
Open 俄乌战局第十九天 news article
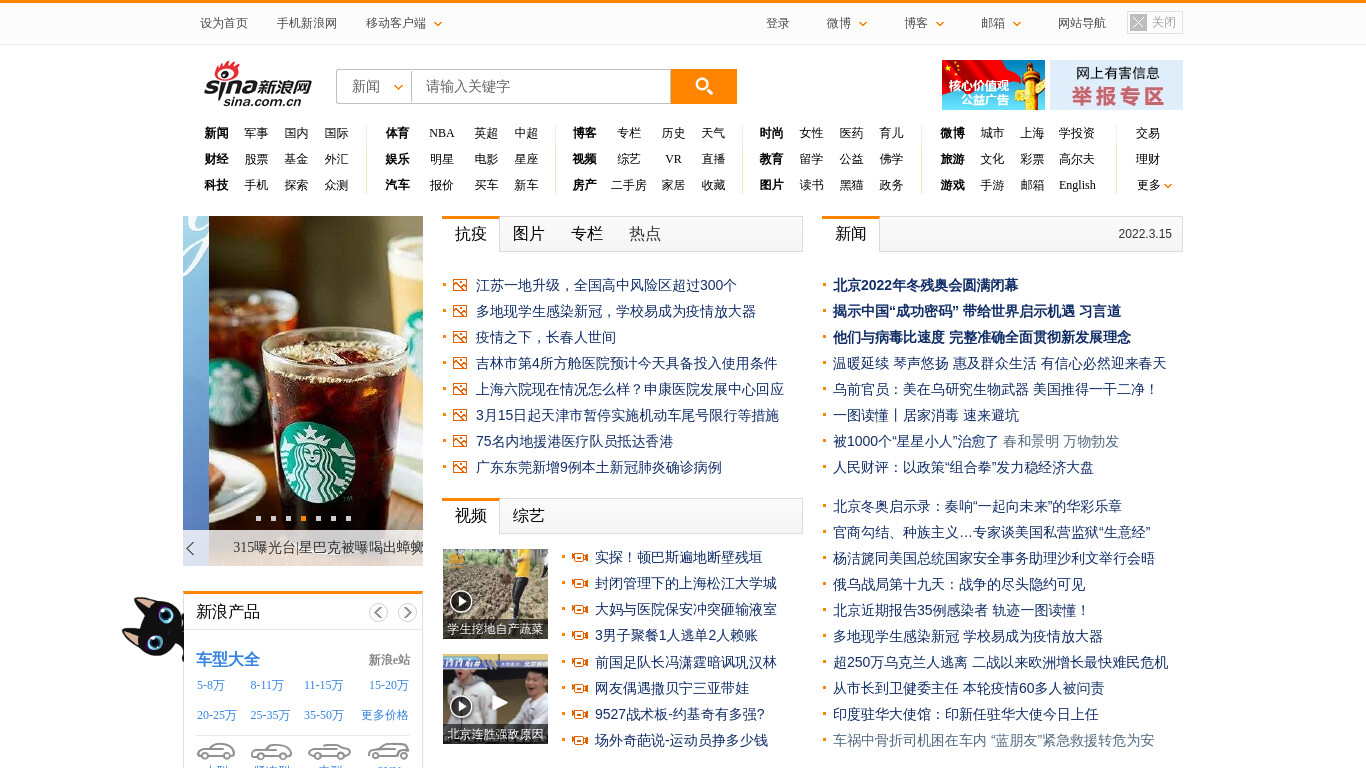(x=959, y=584)
